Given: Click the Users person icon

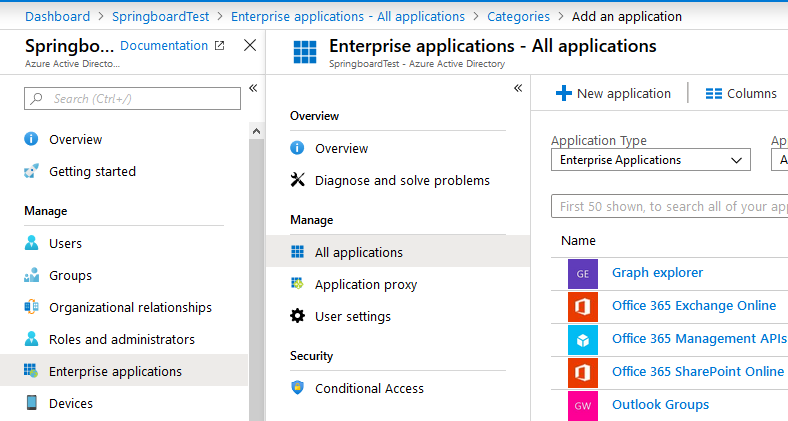Looking at the screenshot, I should pyautogui.click(x=31, y=243).
